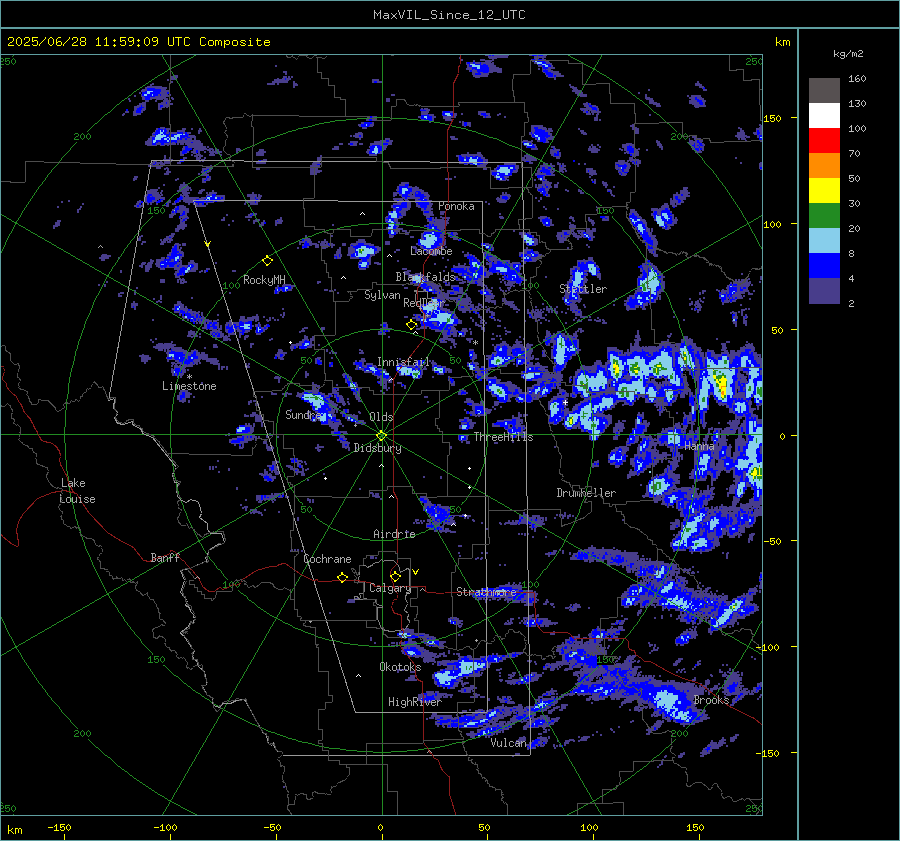
Task: Select the Lacombe city label
Action: tap(431, 251)
